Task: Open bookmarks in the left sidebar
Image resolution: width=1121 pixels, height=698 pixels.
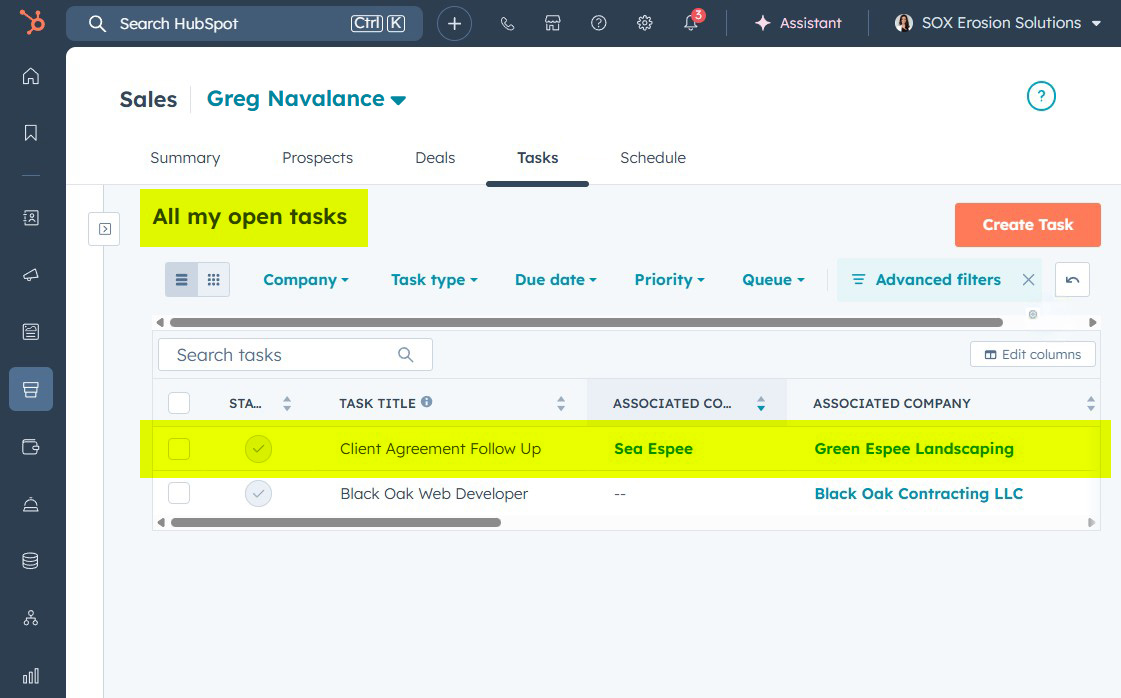Action: pyautogui.click(x=31, y=132)
